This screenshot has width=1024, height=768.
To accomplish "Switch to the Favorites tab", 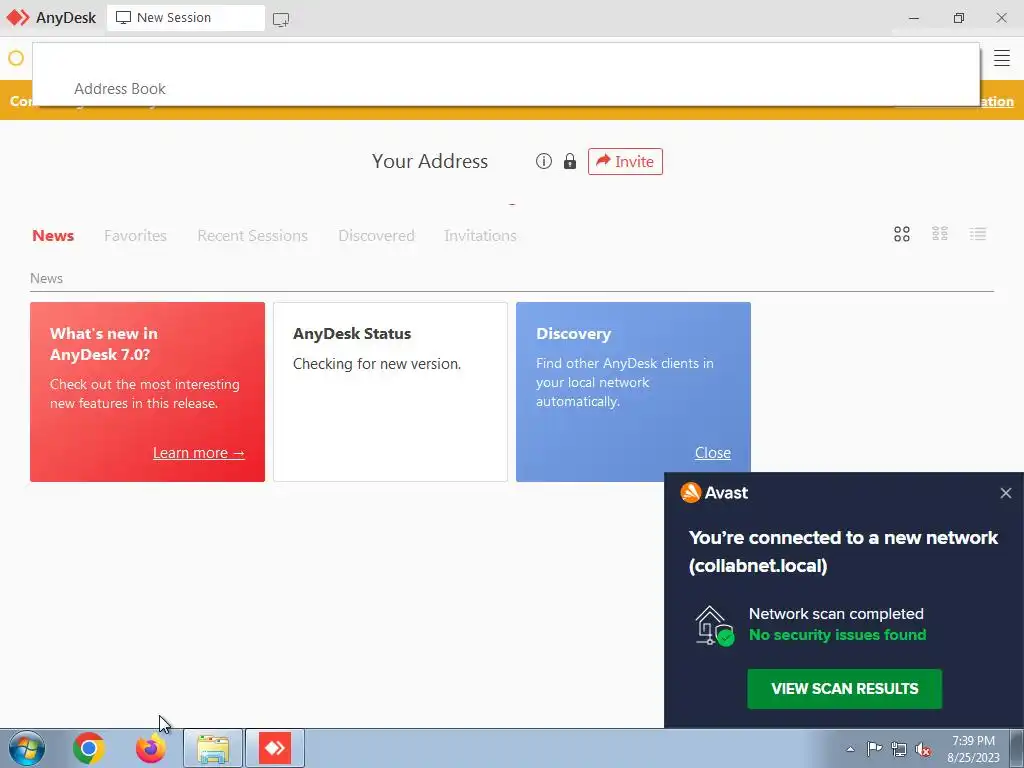I will click(135, 235).
